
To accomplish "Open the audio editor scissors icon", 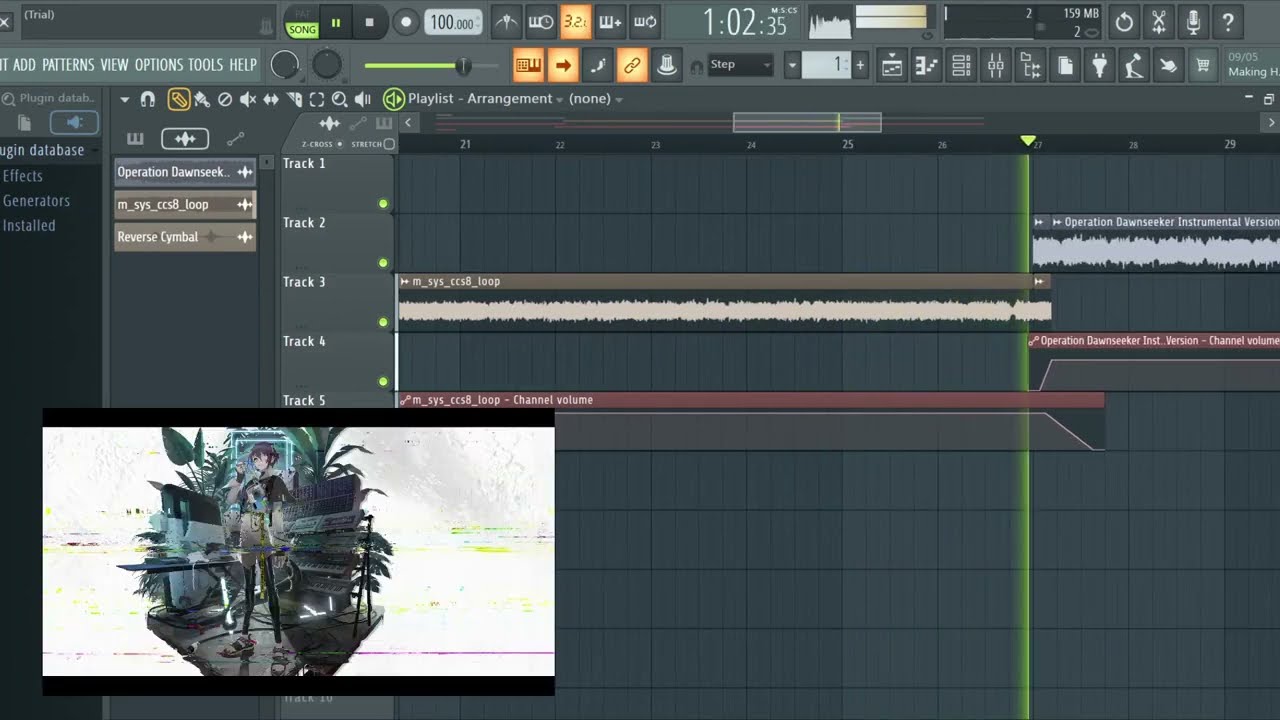I will [1159, 21].
